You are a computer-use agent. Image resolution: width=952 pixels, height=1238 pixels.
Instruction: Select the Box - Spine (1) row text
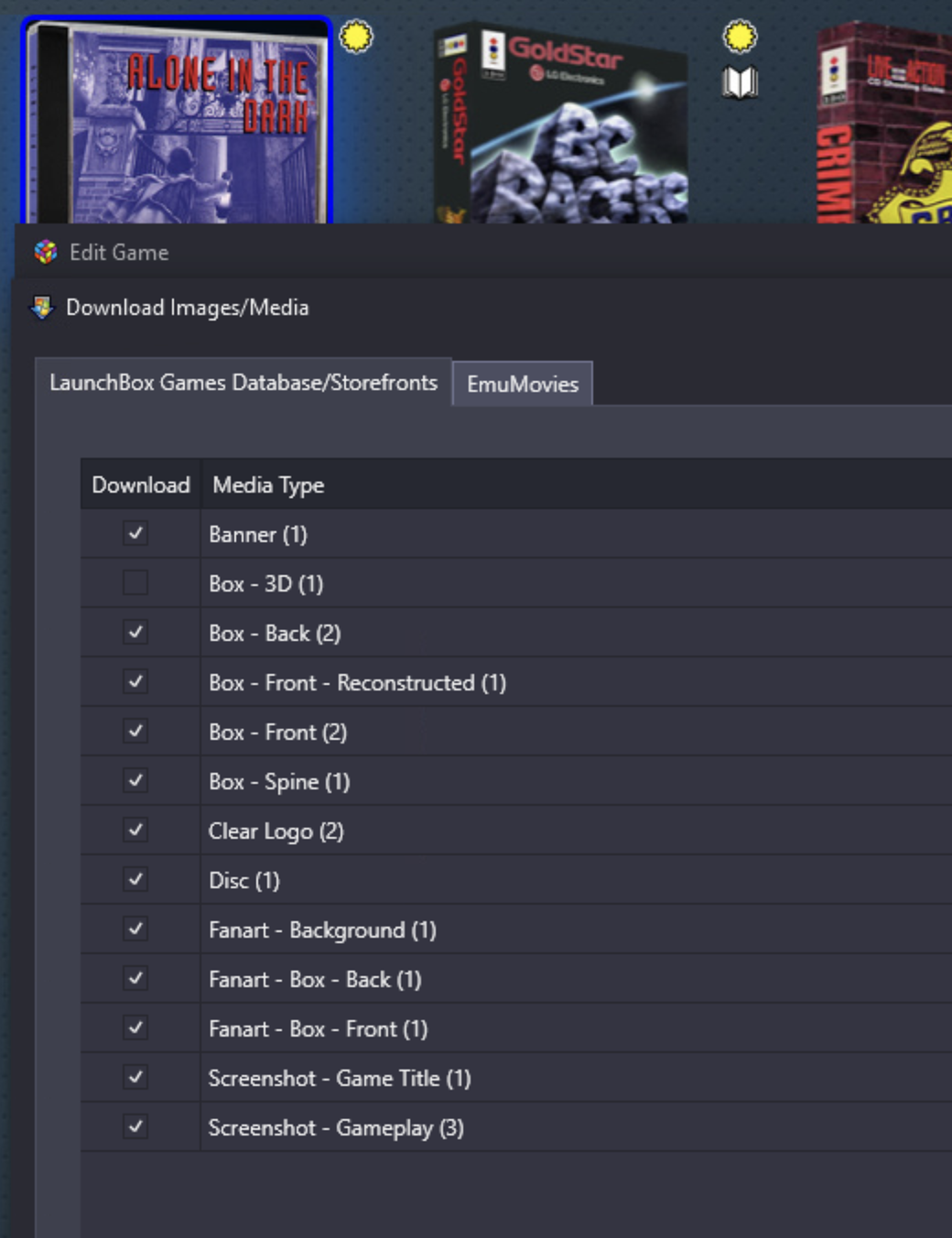[x=280, y=782]
